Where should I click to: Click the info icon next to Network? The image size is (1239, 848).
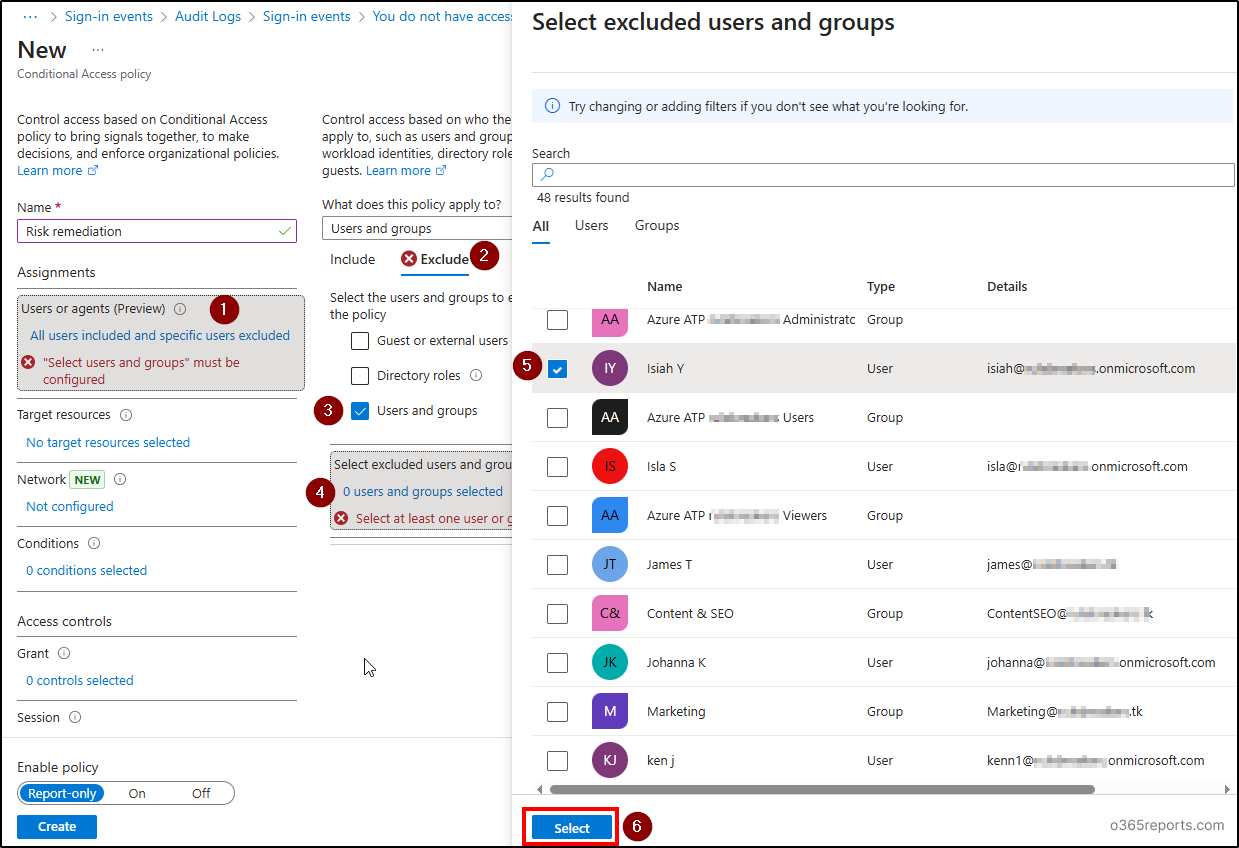(x=122, y=479)
